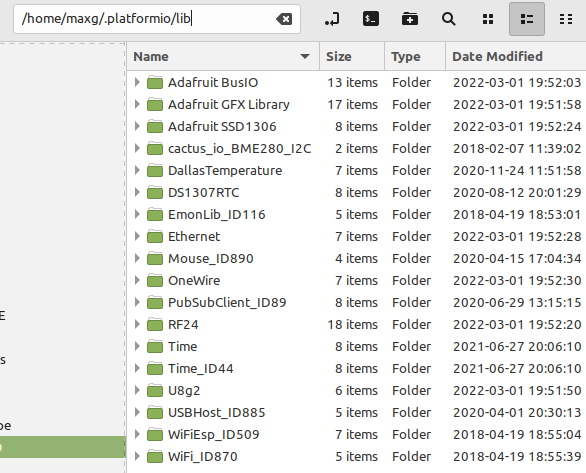Expand the DallasTemperature folder
This screenshot has height=473, width=586.
(137, 170)
